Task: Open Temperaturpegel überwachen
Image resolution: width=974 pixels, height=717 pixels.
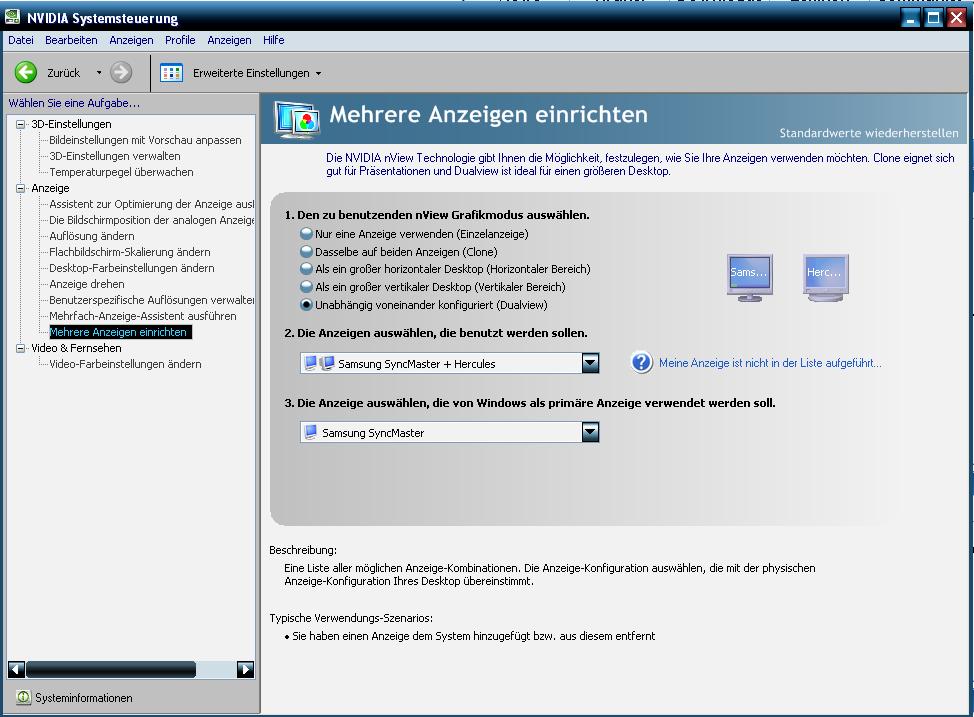Action: pos(121,172)
